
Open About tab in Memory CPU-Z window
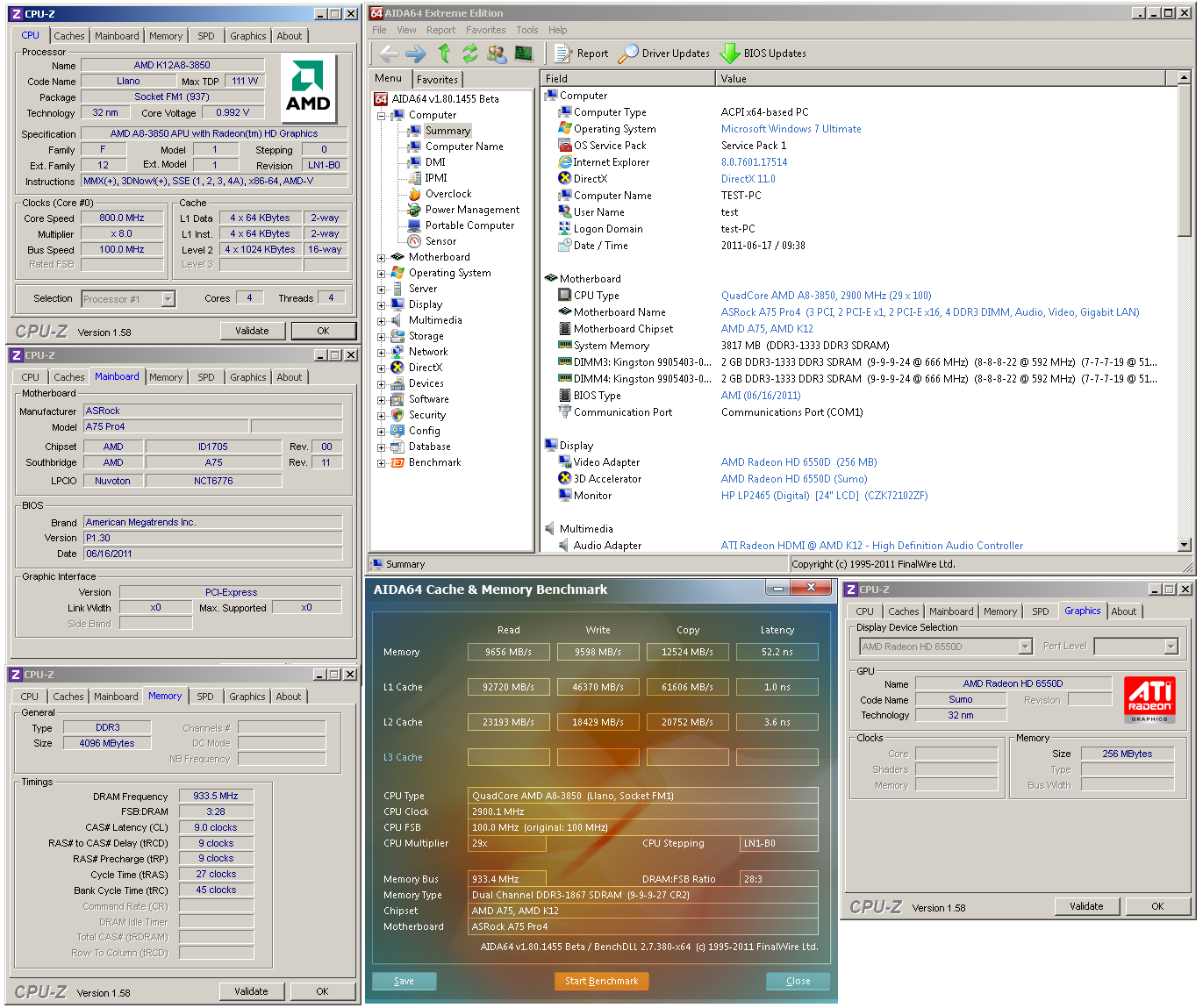click(289, 697)
